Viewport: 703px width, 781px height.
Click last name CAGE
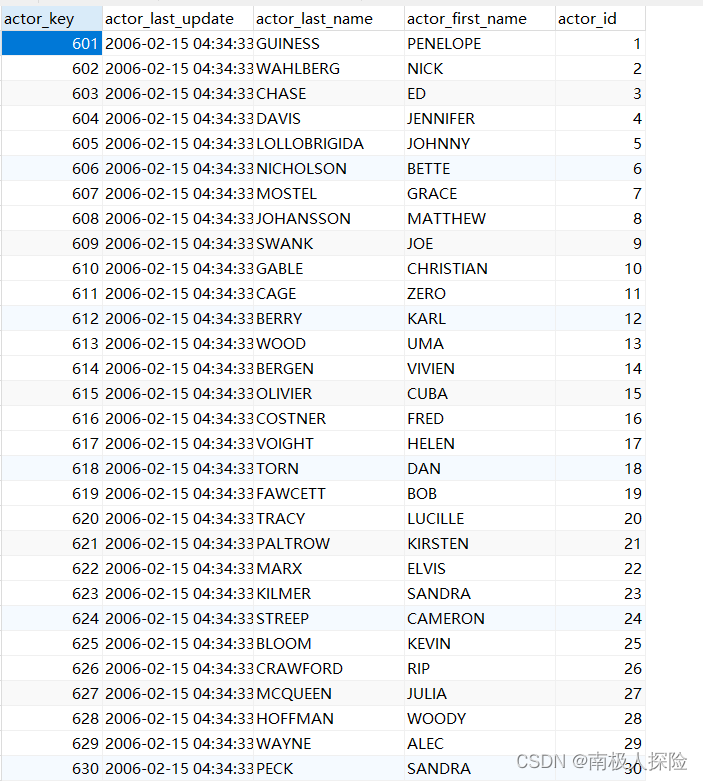tap(276, 293)
